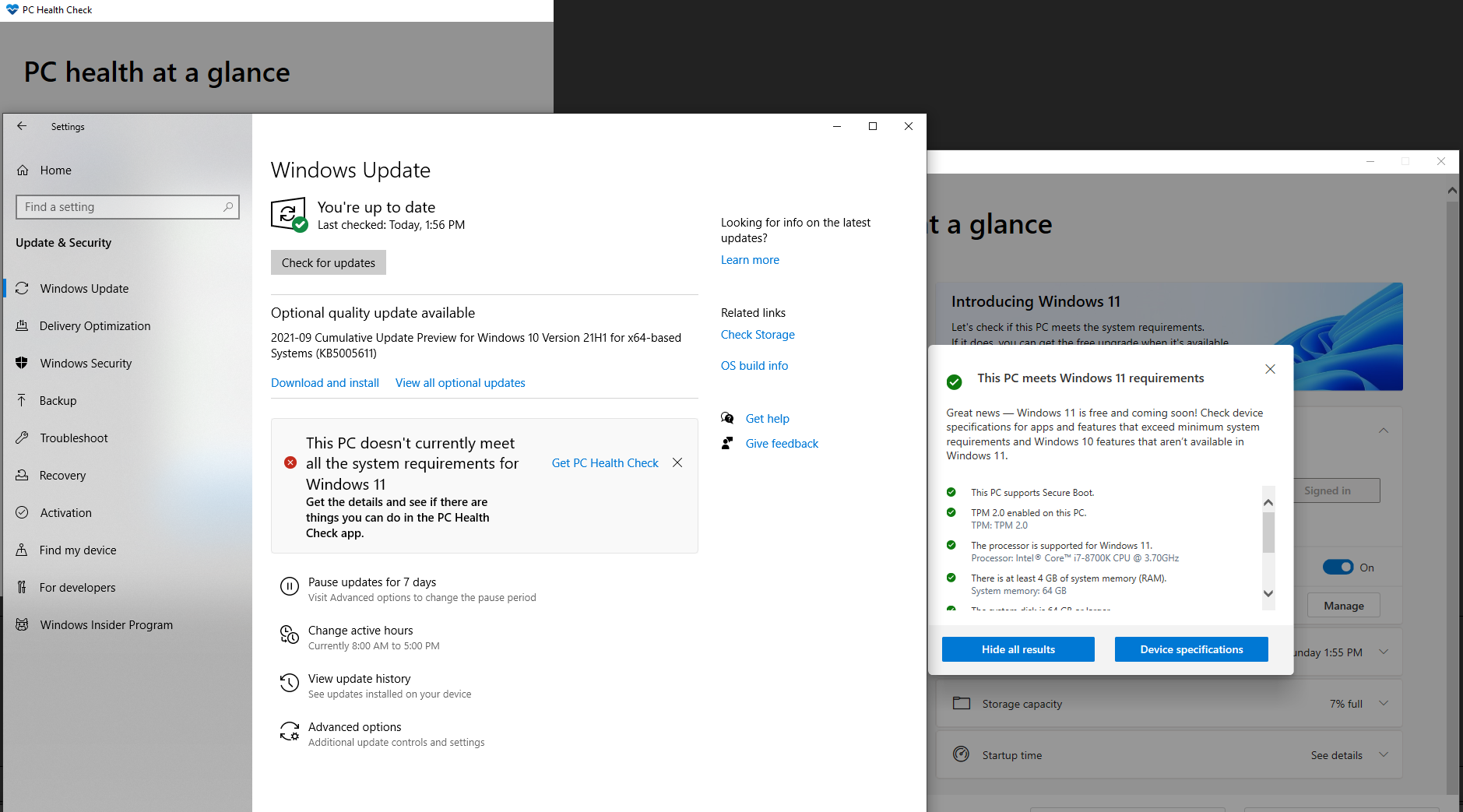Click the Find my device person icon
The height and width of the screenshot is (812, 1463).
pos(22,550)
